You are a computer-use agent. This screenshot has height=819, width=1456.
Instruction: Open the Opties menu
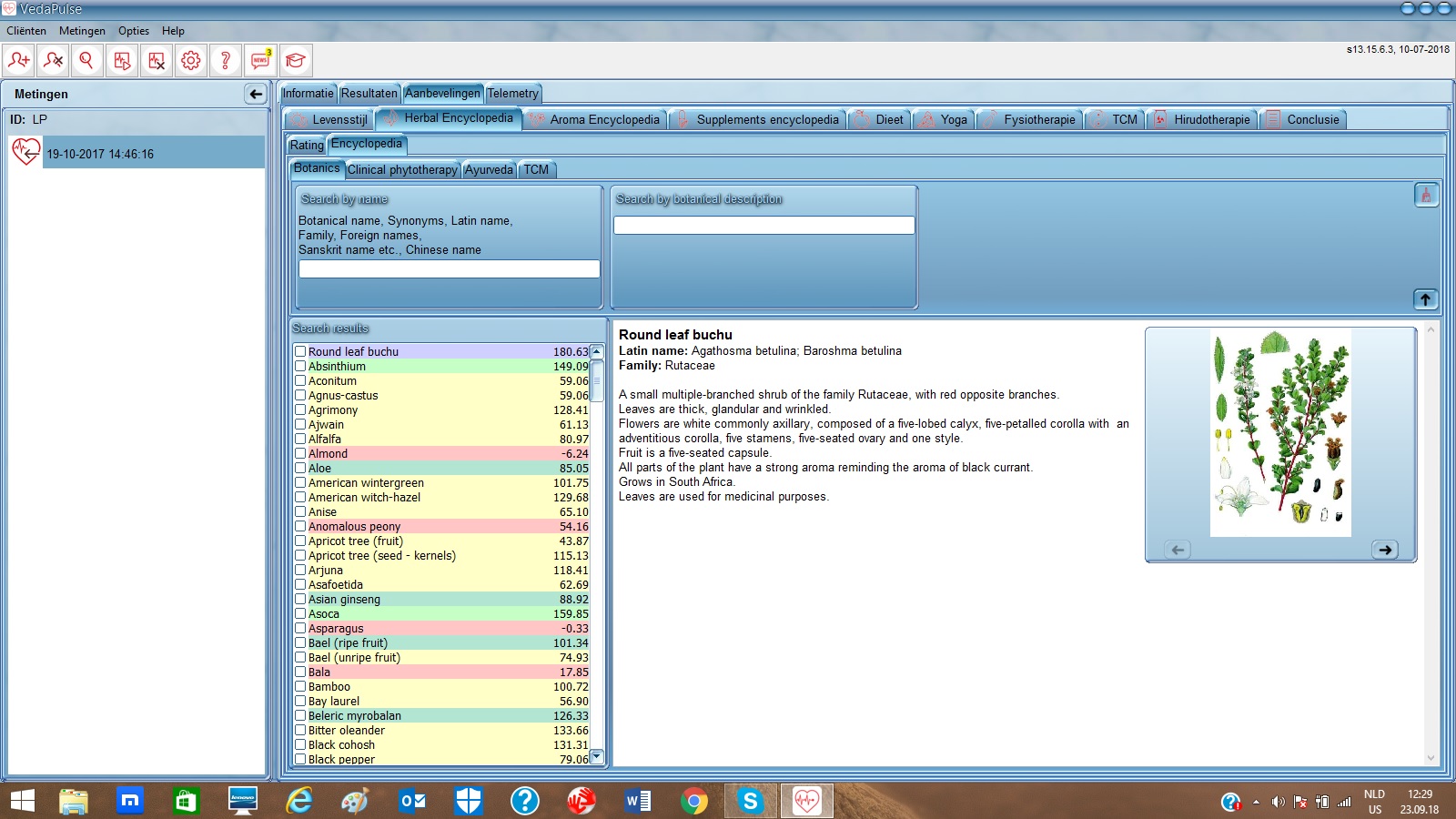tap(134, 31)
